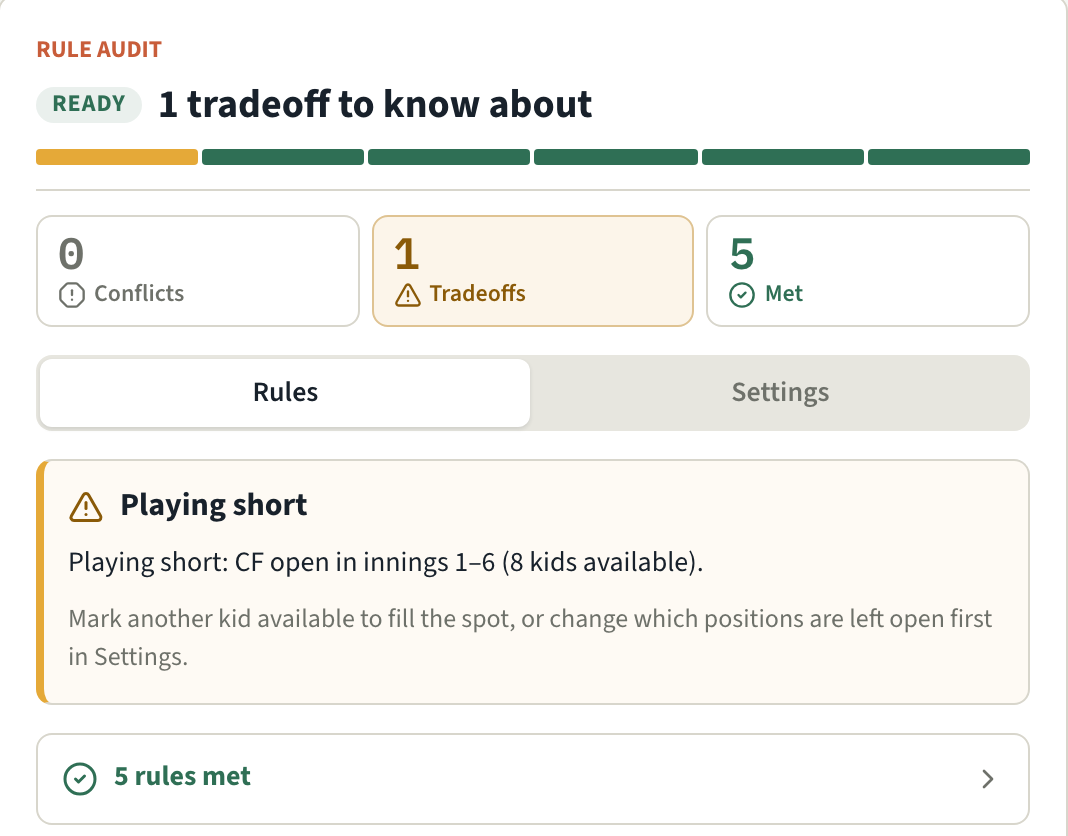Open the 5 rules met row

(x=533, y=779)
